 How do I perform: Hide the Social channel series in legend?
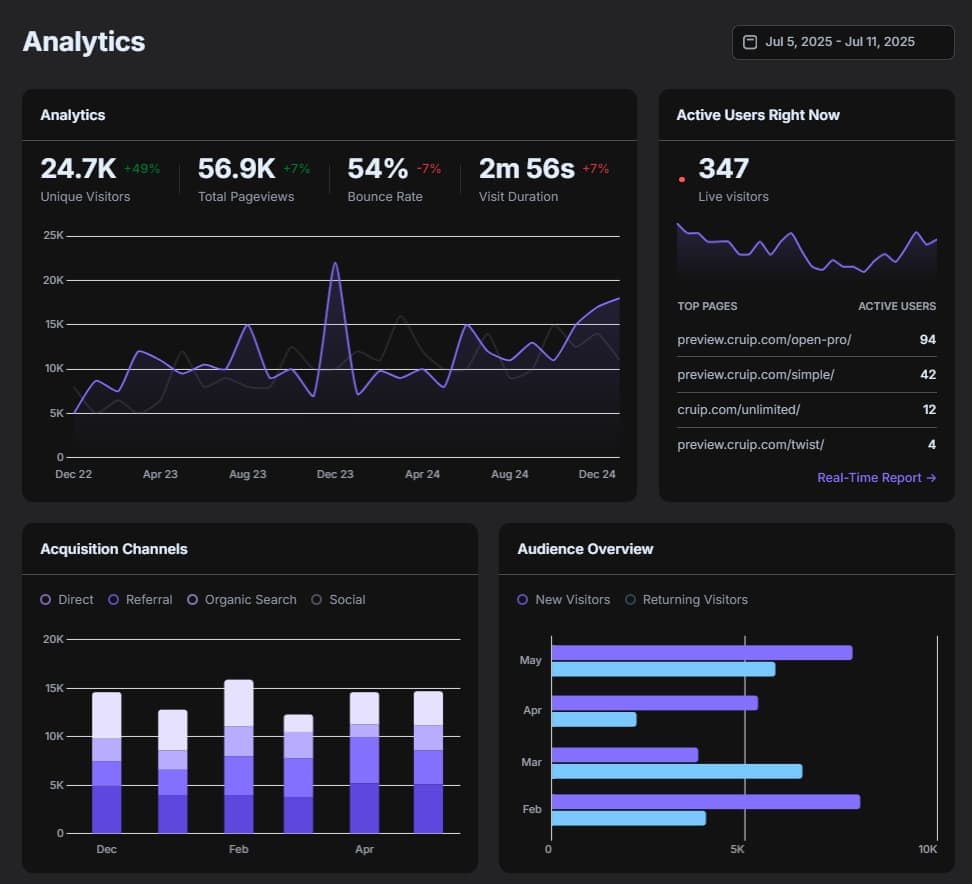[x=338, y=600]
